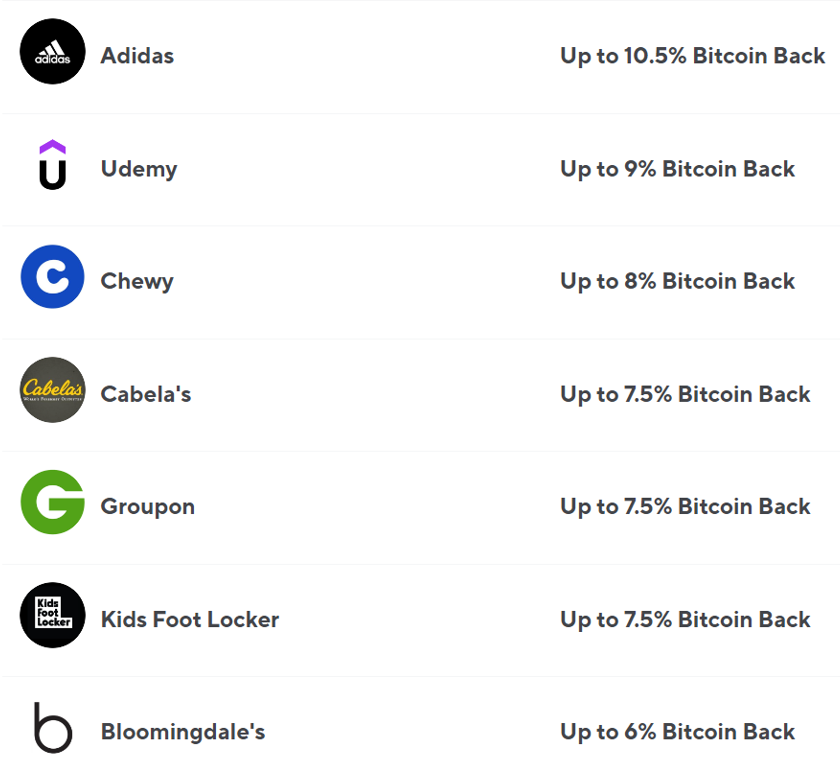Open the Udemy merchant name
The height and width of the screenshot is (765, 840).
coord(139,169)
